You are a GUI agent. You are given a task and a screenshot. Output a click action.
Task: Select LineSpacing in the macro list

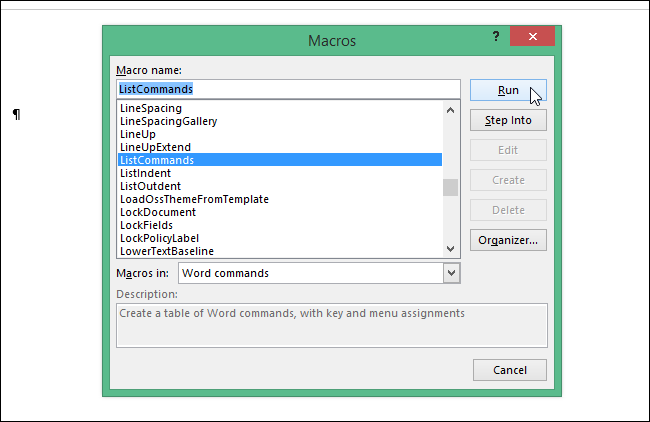tap(280, 108)
